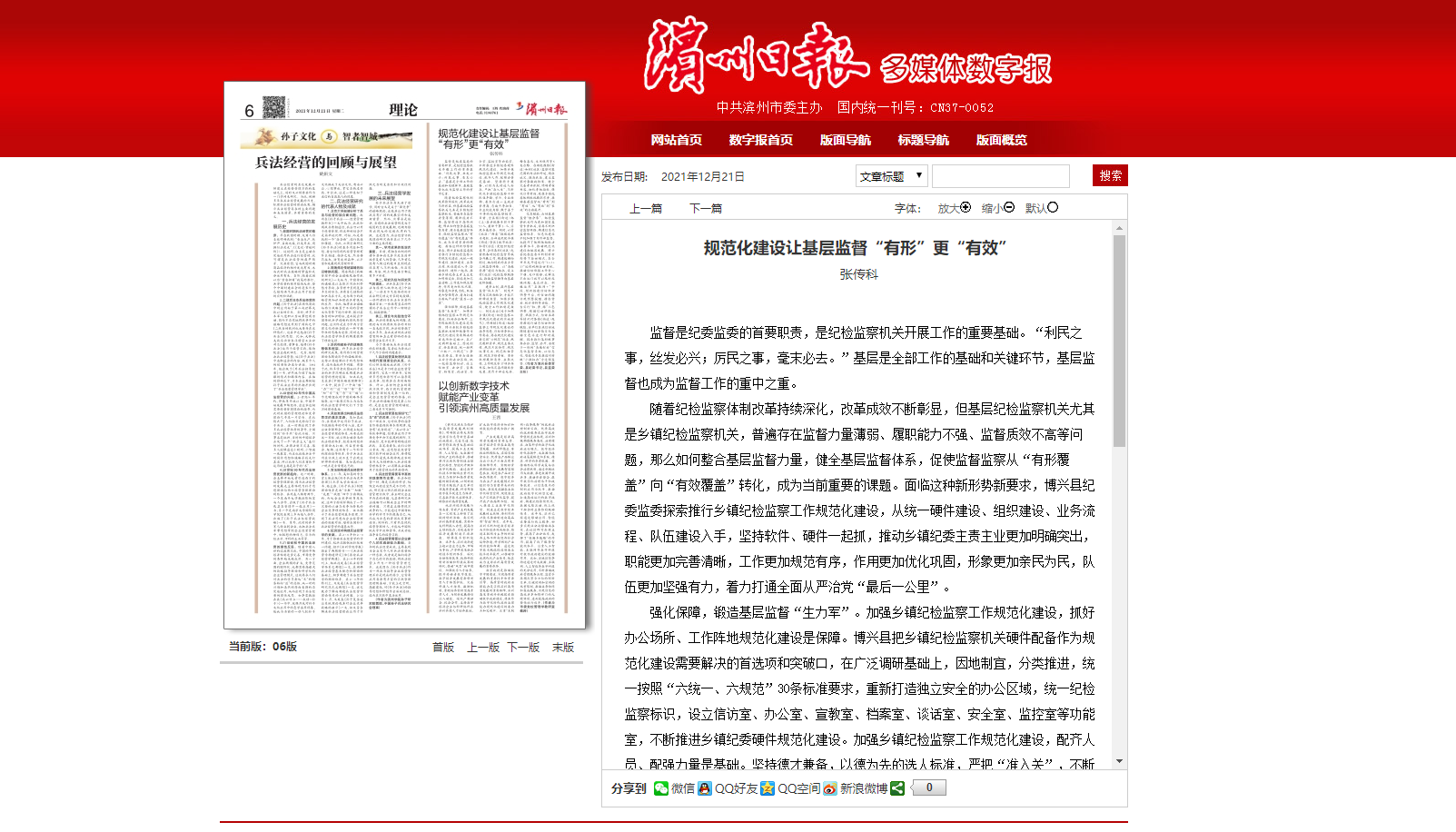Viewport: 1456px width, 832px height.
Task: Click the share count bubble showing 0
Action: 929,787
